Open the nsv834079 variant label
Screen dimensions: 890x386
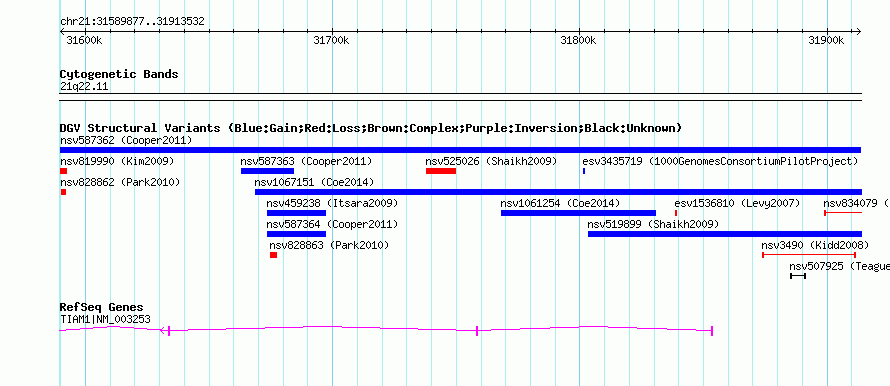pyautogui.click(x=857, y=203)
